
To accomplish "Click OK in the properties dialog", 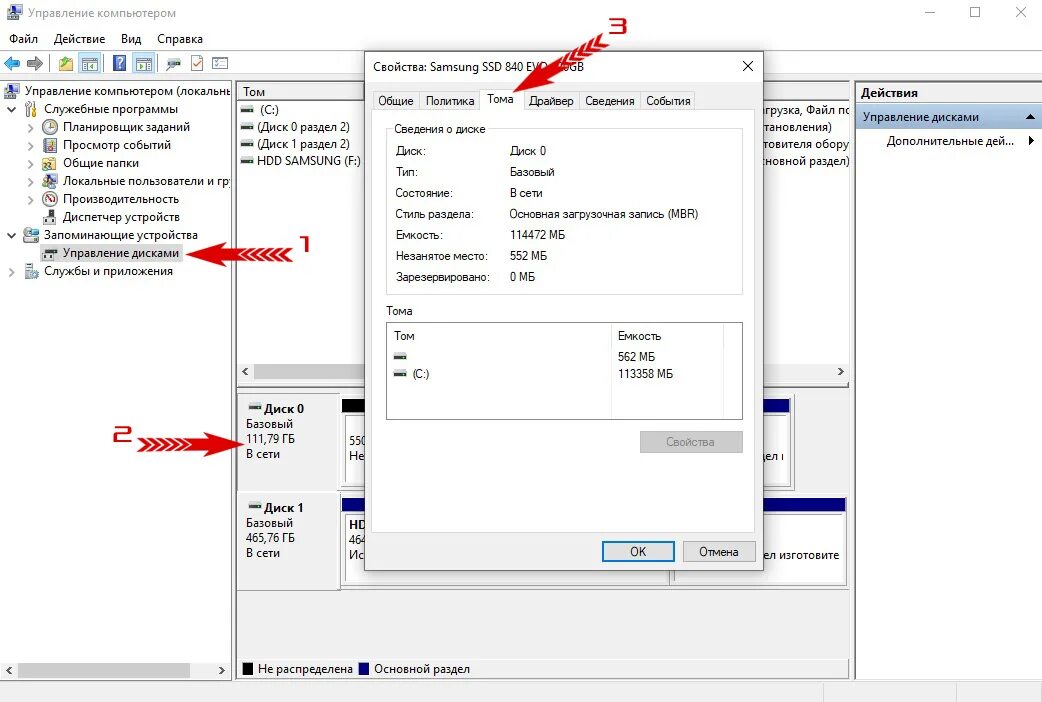I will 638,551.
